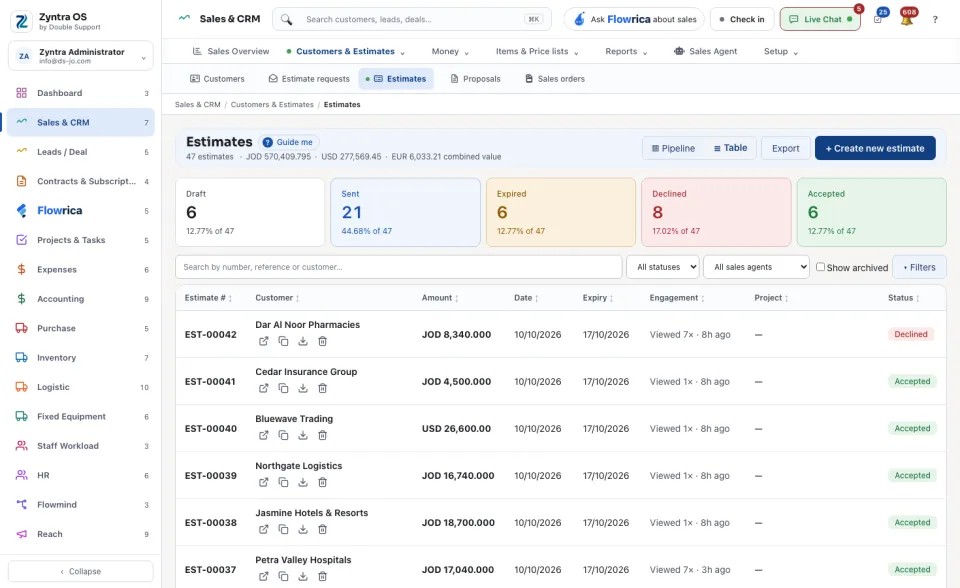
Task: Download the Bluewave Trading estimate
Action: point(302,435)
